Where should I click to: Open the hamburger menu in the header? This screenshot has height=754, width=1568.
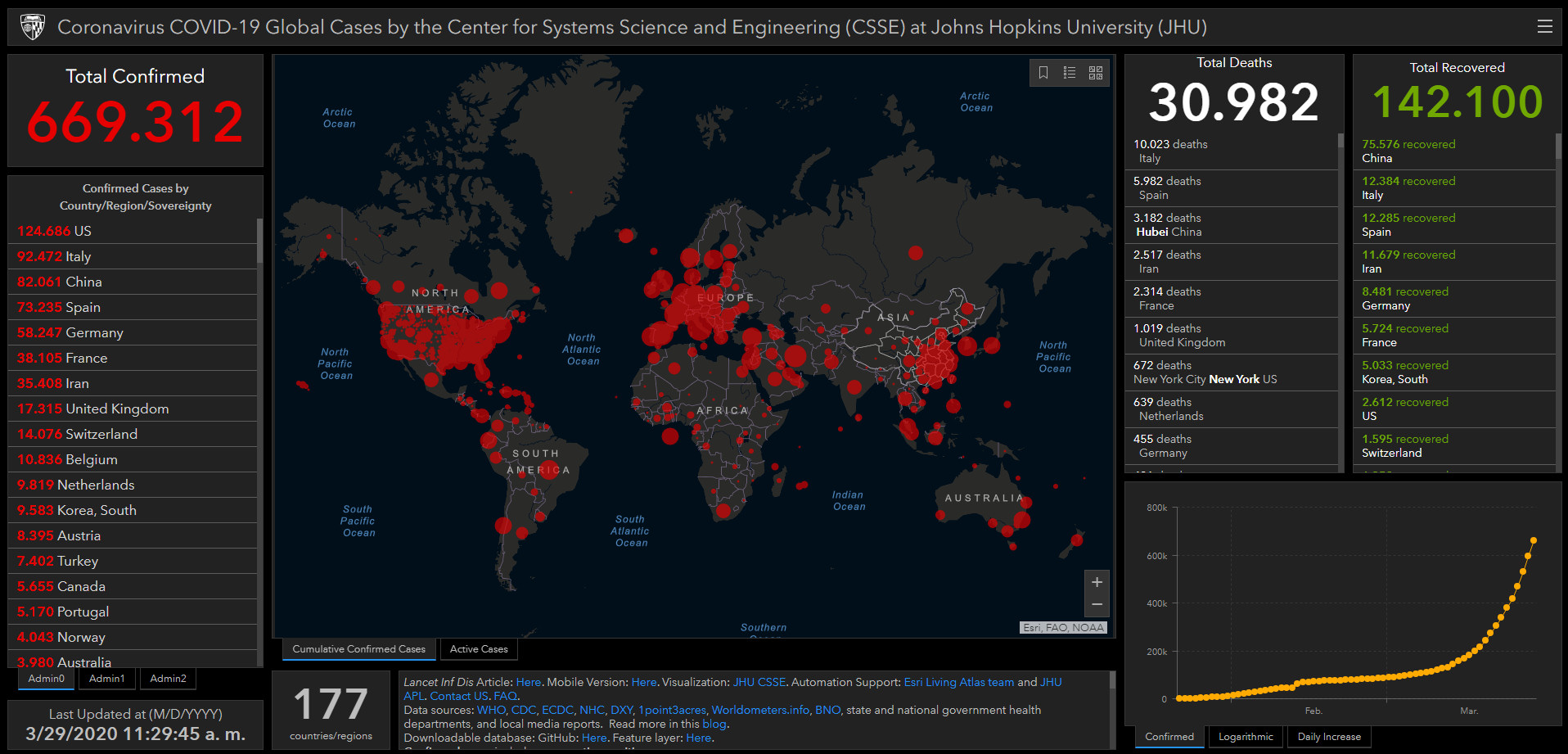pyautogui.click(x=1544, y=27)
